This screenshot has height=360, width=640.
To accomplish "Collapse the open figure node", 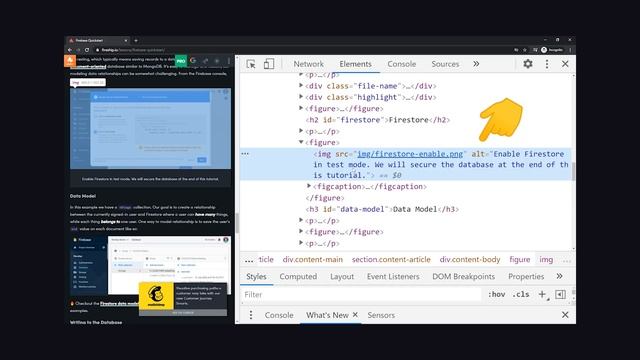I will click(301, 142).
